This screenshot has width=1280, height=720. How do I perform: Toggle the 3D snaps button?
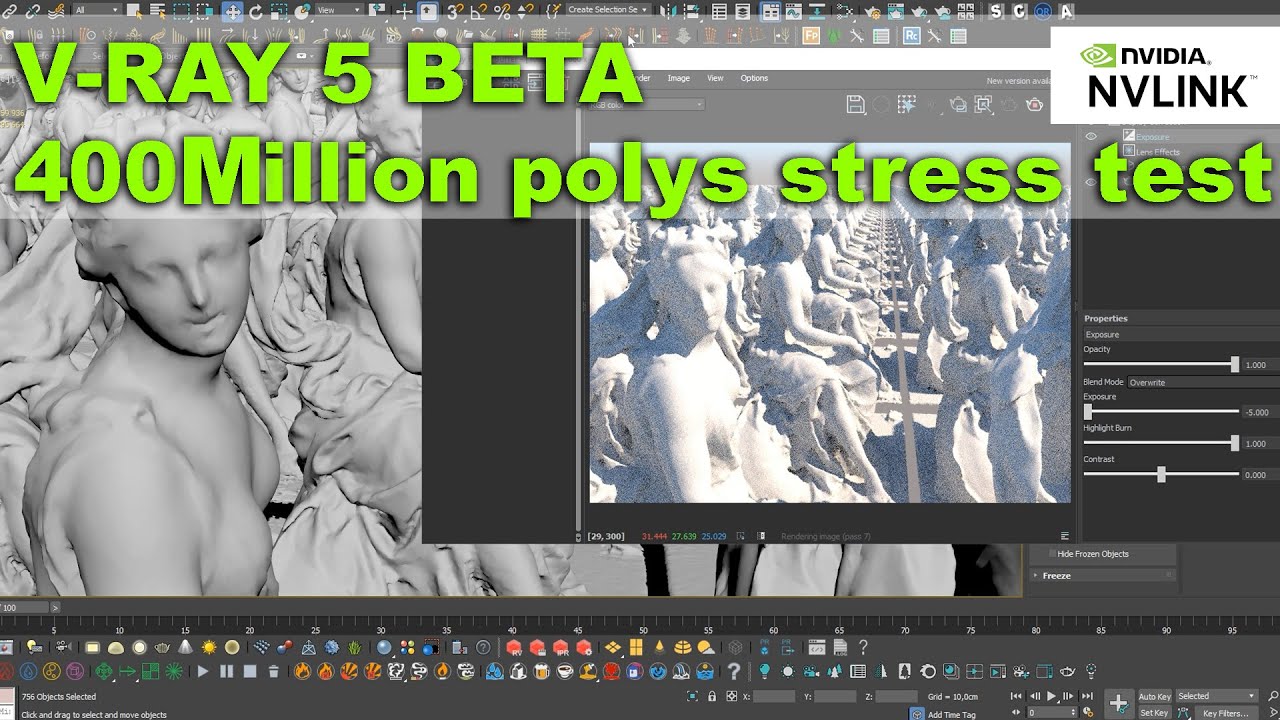pos(454,11)
